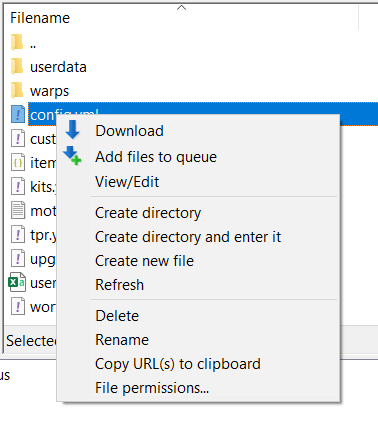Select the '..' parent directory entry
Viewport: 378px width, 424px height.
[33, 46]
